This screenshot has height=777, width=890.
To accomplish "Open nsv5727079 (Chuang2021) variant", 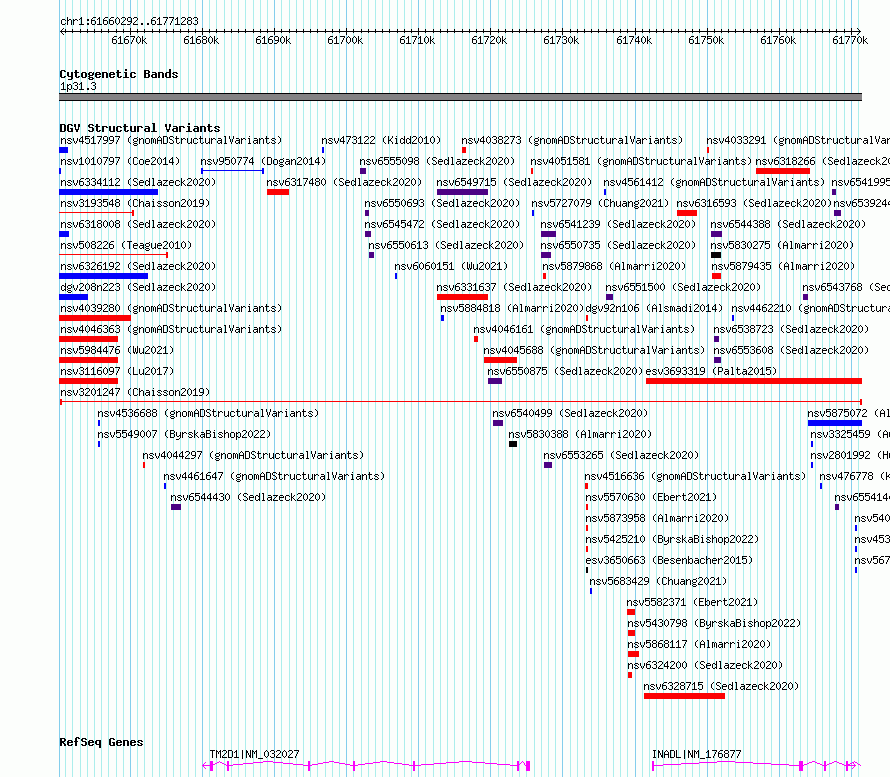I will (x=600, y=203).
